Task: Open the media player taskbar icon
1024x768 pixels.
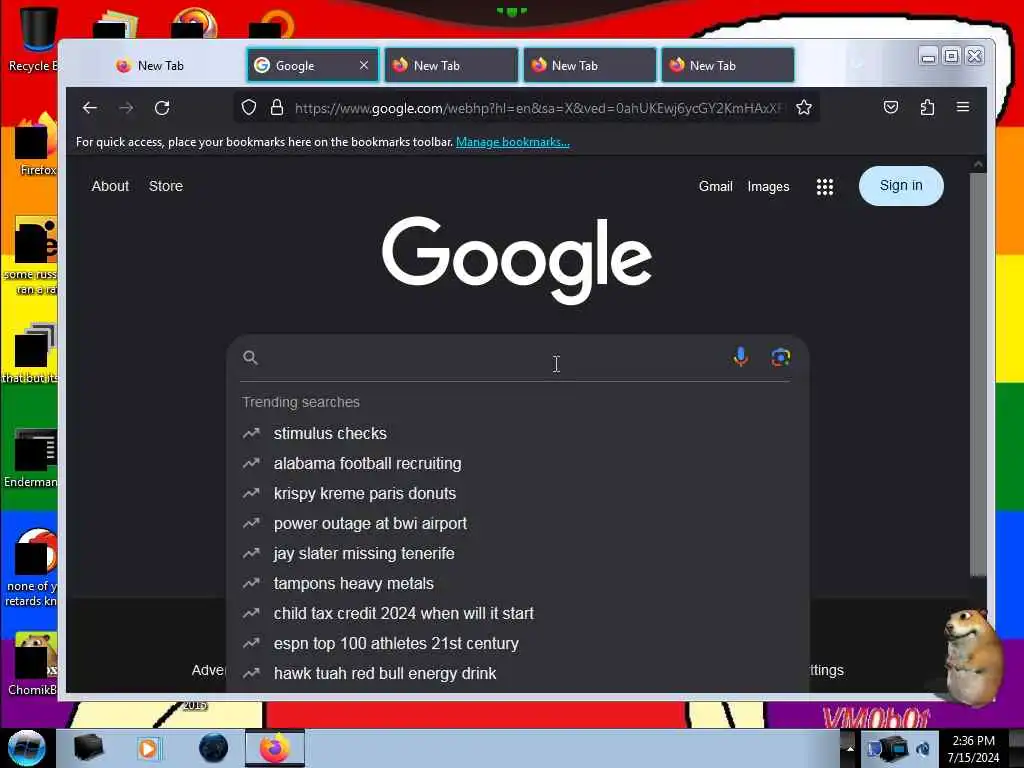Action: tap(148, 748)
